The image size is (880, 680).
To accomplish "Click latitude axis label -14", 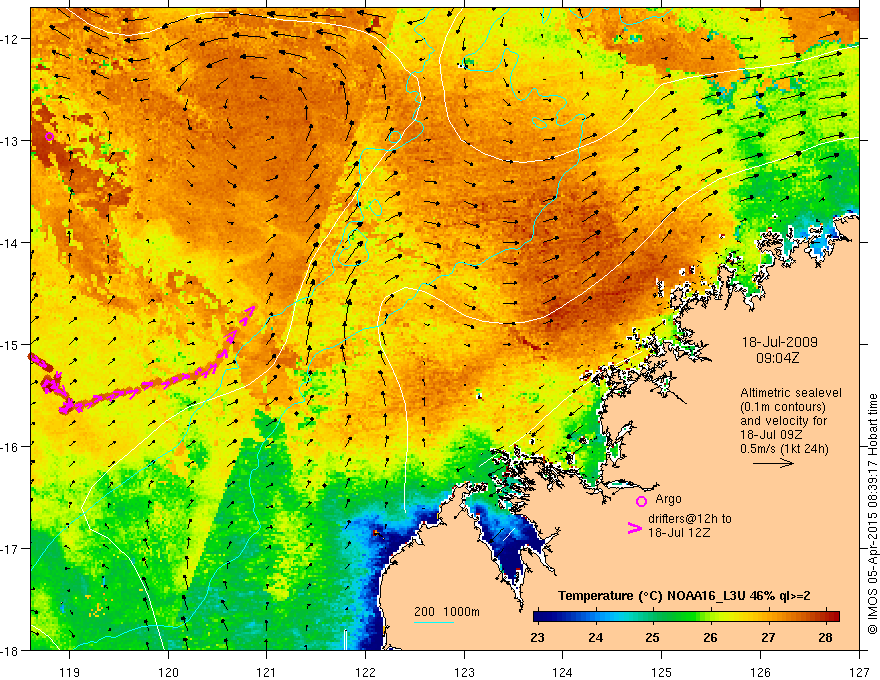I will [11, 243].
